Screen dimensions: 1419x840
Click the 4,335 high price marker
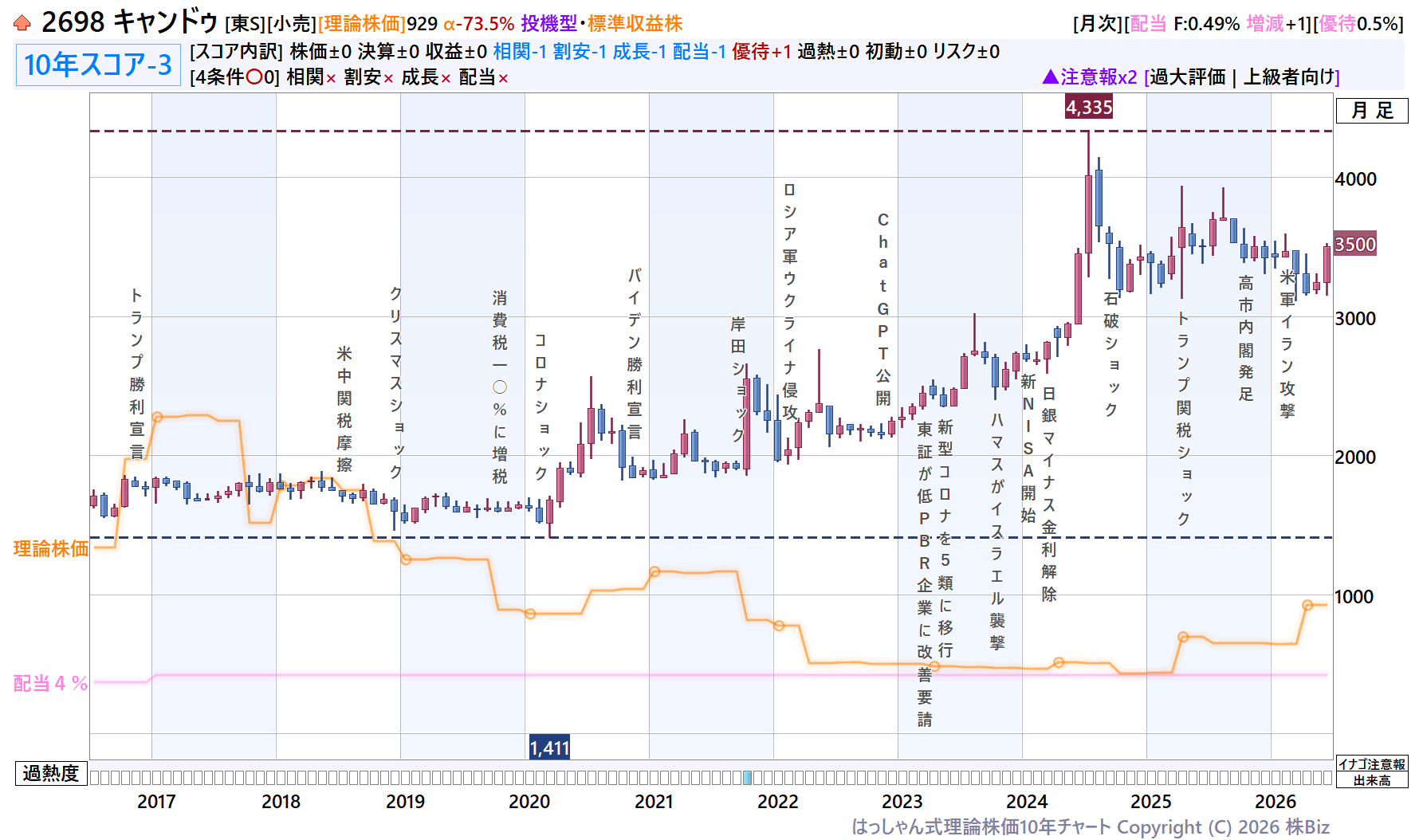click(x=1089, y=108)
